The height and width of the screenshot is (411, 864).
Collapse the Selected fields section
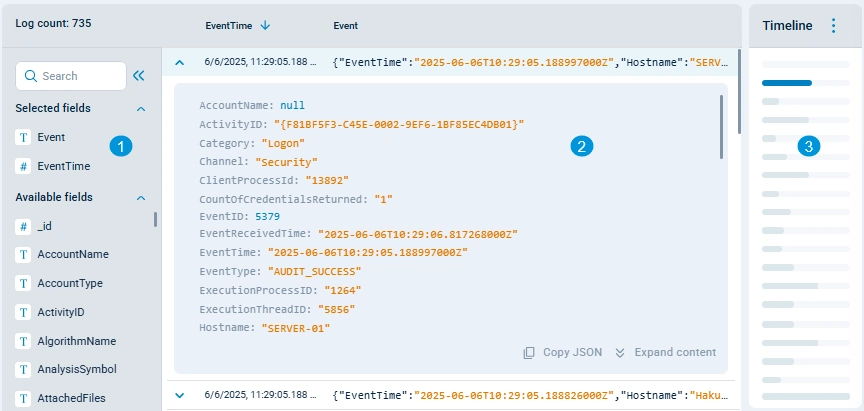click(x=141, y=108)
